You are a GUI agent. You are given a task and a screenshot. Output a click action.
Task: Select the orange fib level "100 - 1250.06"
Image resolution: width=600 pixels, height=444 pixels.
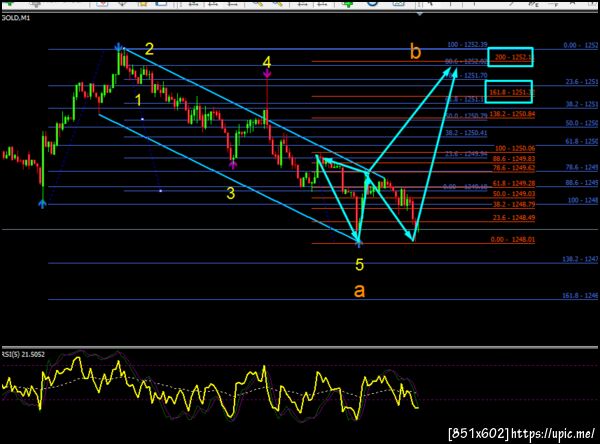pos(515,149)
